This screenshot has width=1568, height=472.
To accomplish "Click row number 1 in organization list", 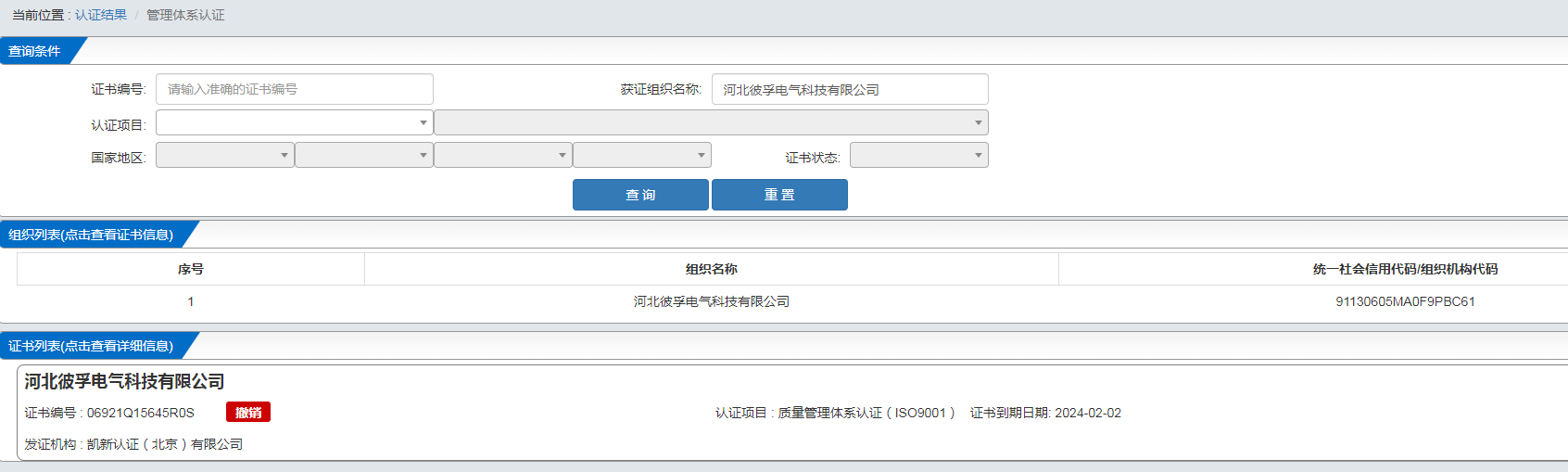I will [x=191, y=301].
